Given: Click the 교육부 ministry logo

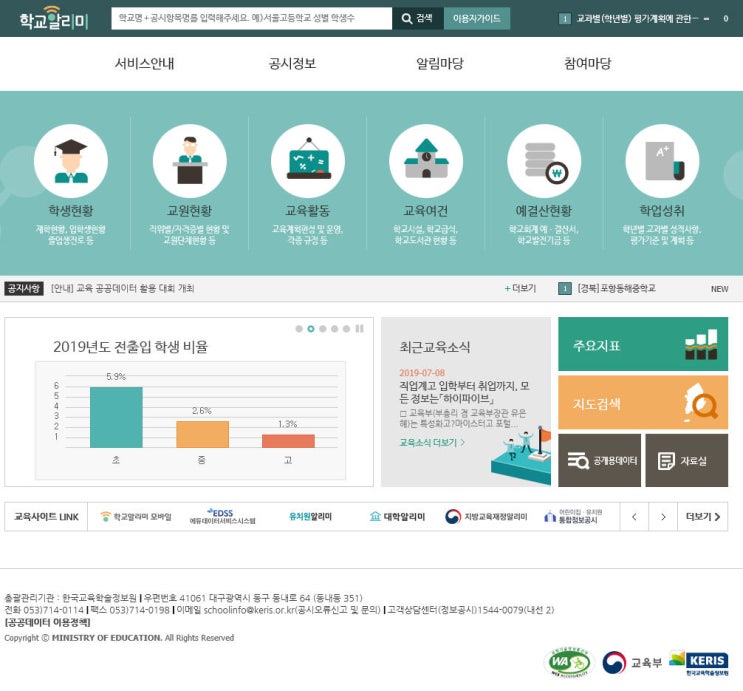Looking at the screenshot, I should tap(632, 662).
